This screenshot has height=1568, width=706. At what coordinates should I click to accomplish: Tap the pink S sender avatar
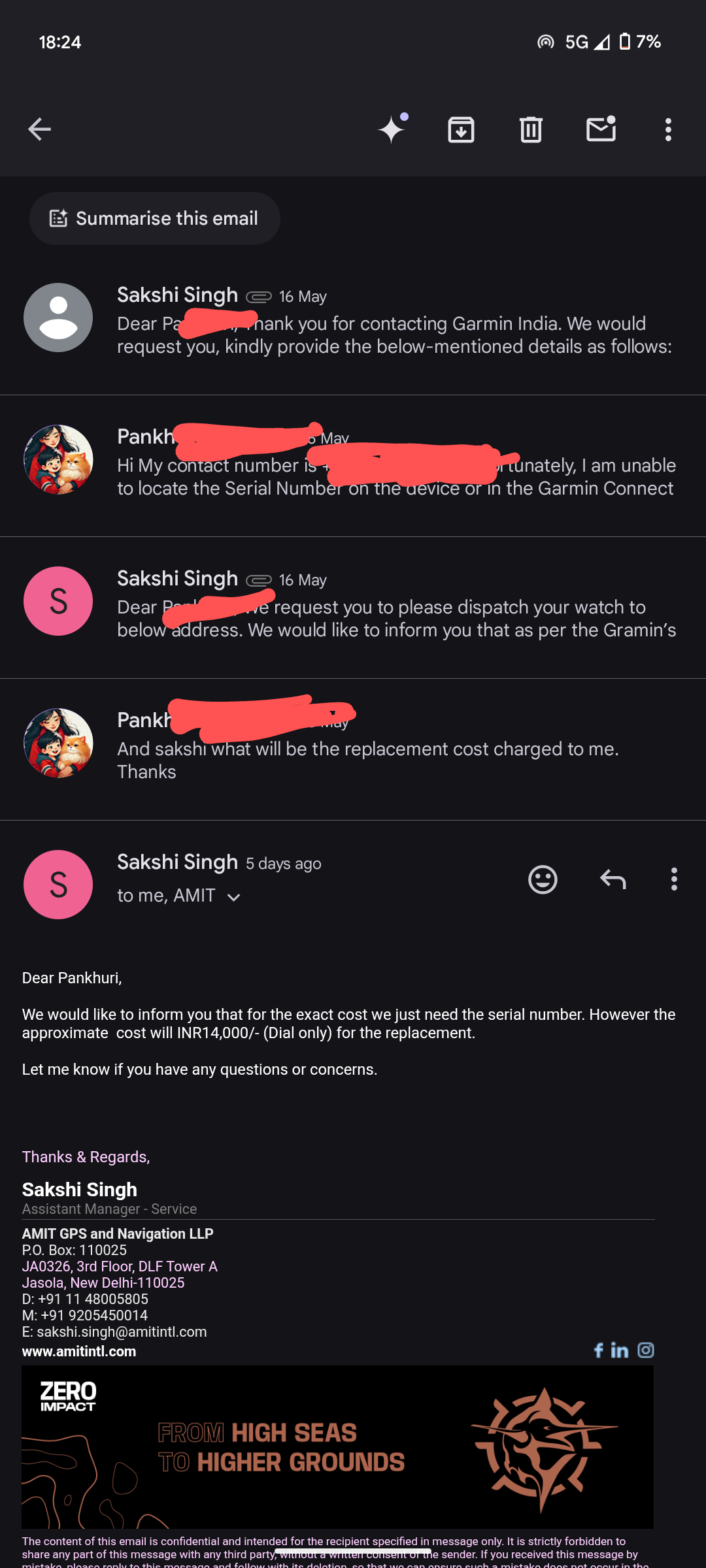[58, 885]
